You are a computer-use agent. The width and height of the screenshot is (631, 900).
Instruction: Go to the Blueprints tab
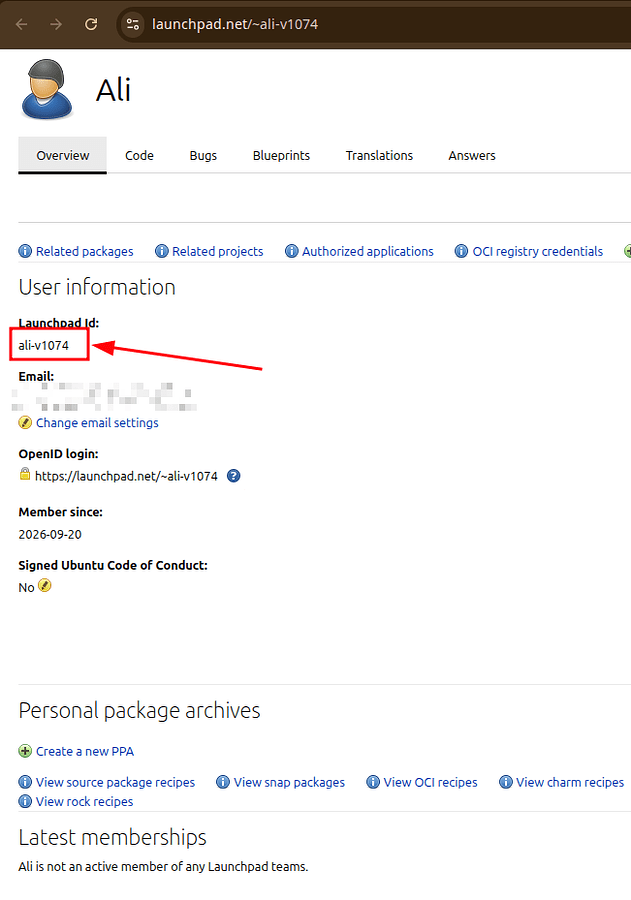281,156
